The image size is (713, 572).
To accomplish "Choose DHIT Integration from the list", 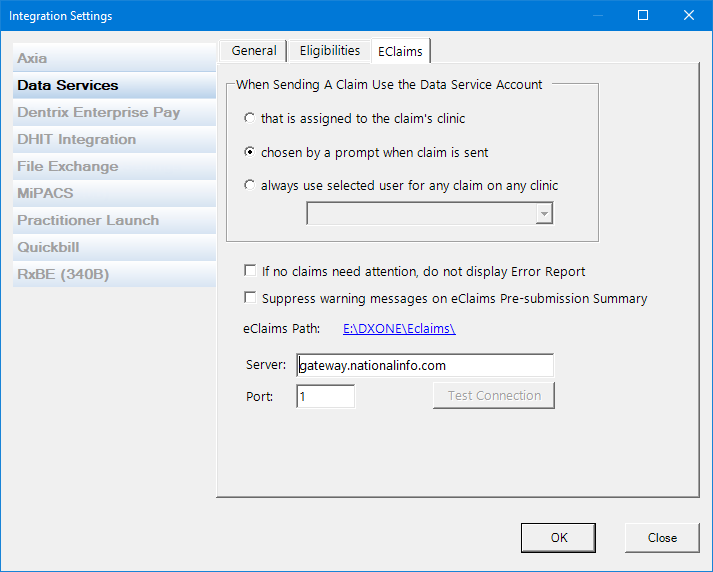I will (x=76, y=140).
